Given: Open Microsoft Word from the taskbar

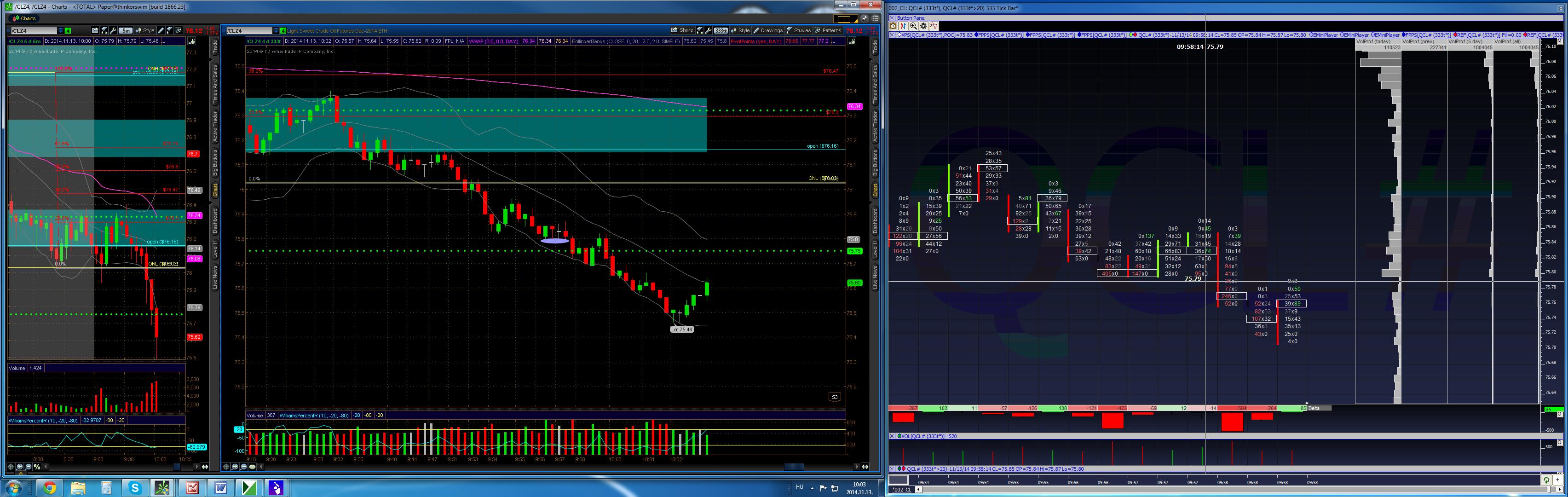Looking at the screenshot, I should coord(220,488).
